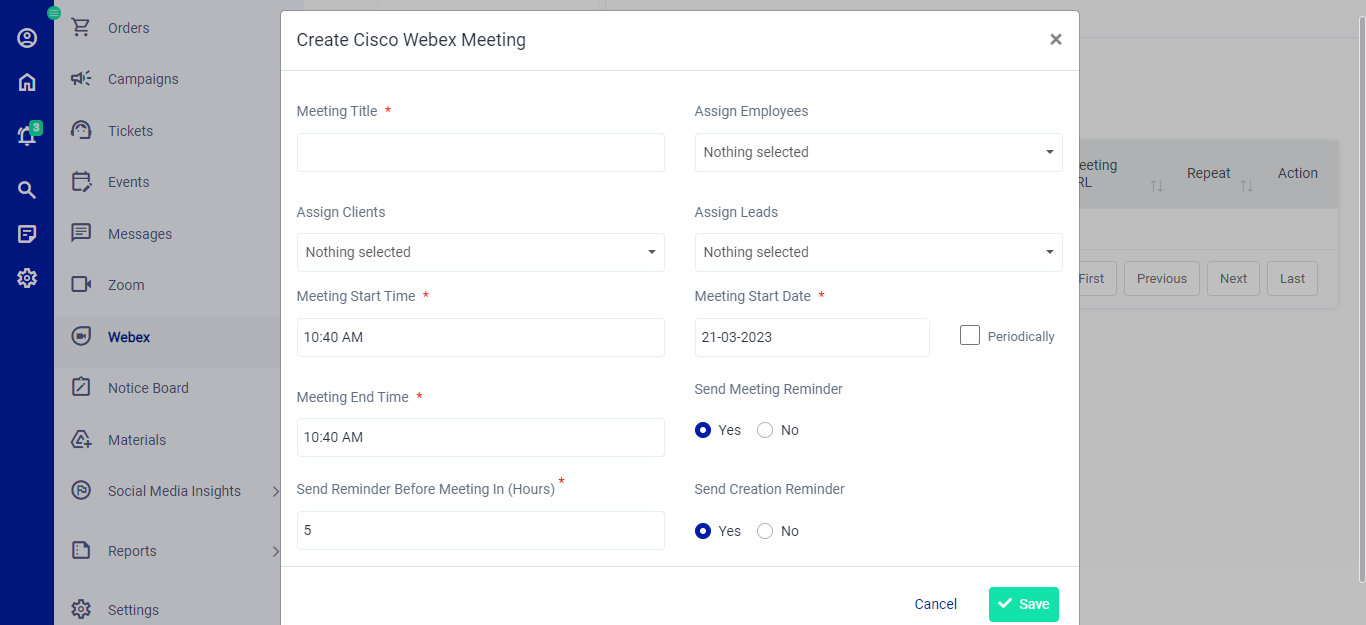This screenshot has height=625, width=1366.
Task: Expand Social Media Insights in the sidebar
Action: click(174, 491)
